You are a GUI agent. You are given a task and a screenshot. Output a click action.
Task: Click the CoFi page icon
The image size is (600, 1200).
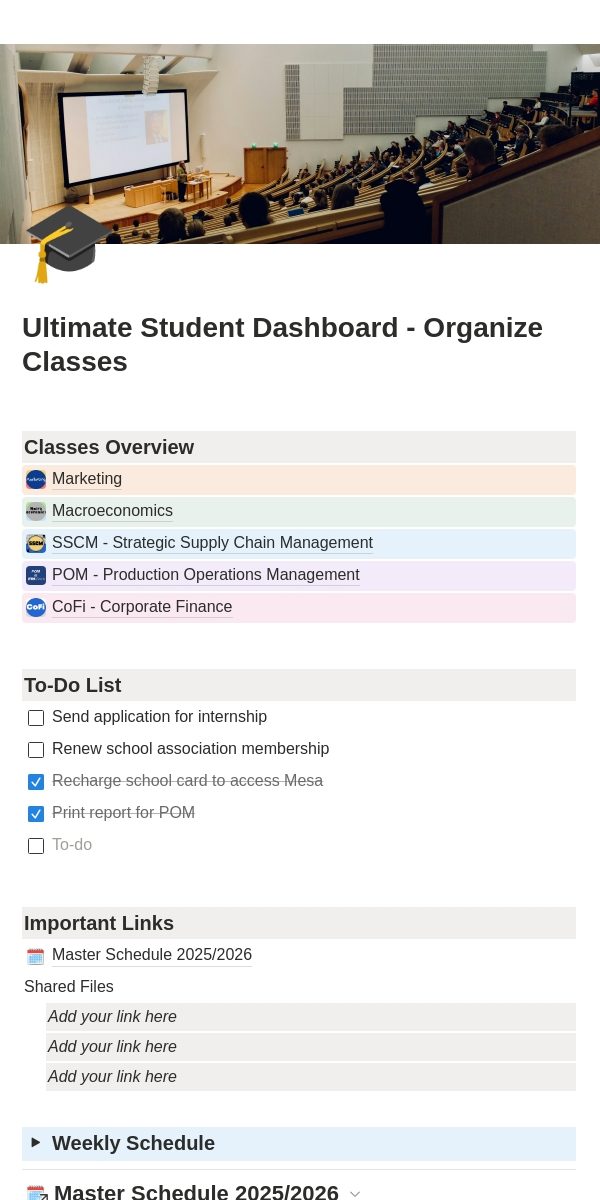pos(36,608)
